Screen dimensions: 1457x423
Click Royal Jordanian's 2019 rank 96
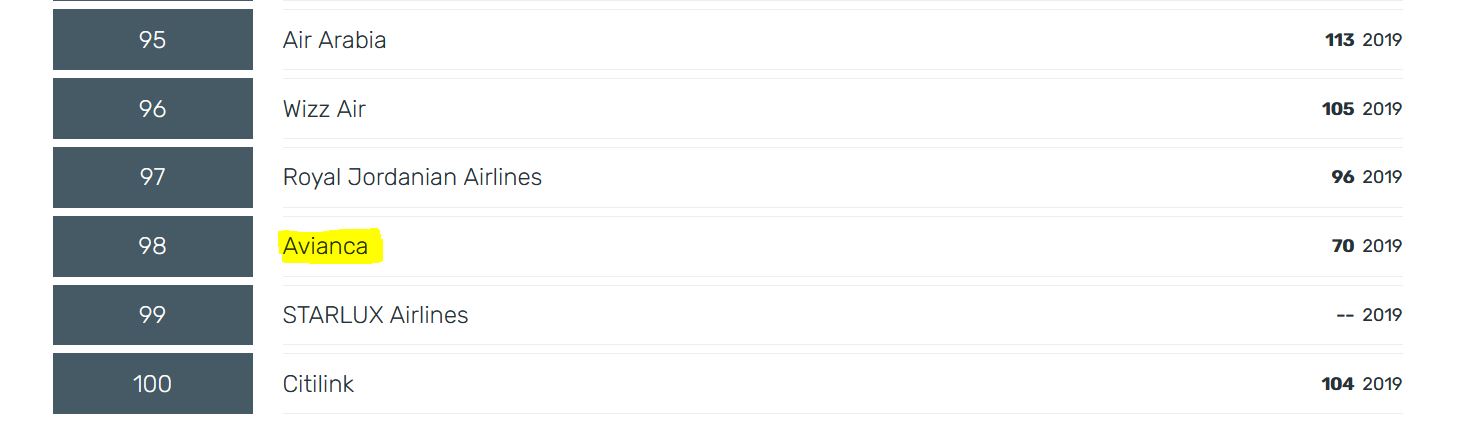pyautogui.click(x=1342, y=177)
